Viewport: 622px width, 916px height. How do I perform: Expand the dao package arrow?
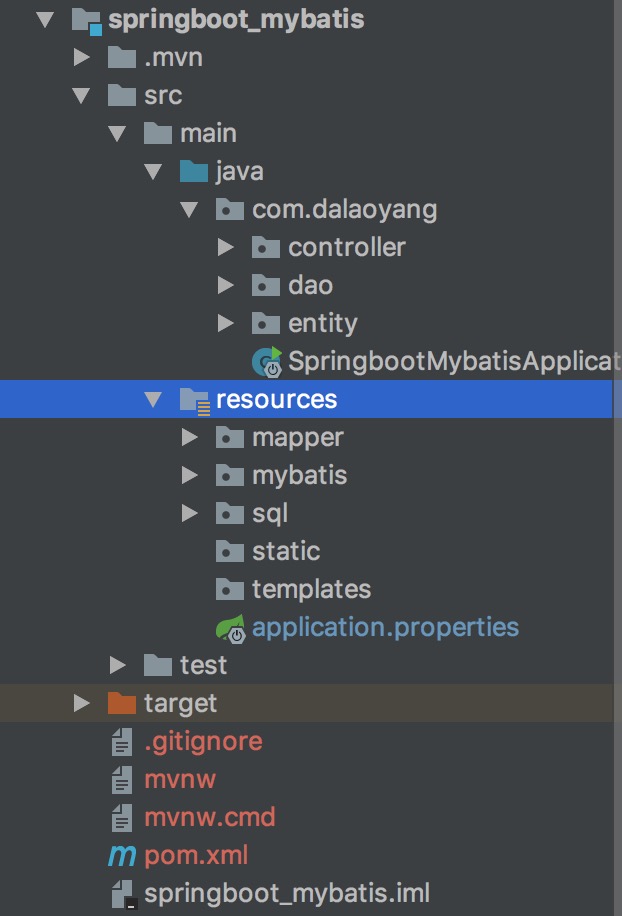click(x=225, y=285)
